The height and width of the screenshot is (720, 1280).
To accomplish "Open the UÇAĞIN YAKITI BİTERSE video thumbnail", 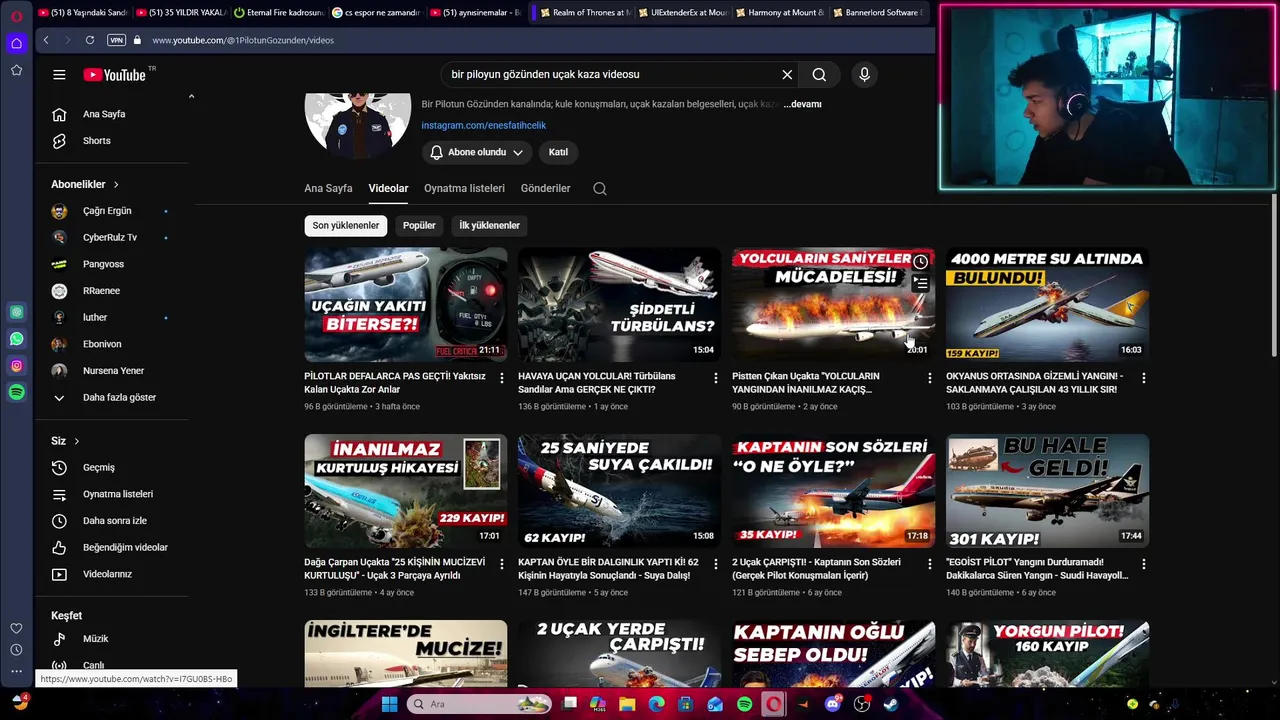I will coord(405,305).
